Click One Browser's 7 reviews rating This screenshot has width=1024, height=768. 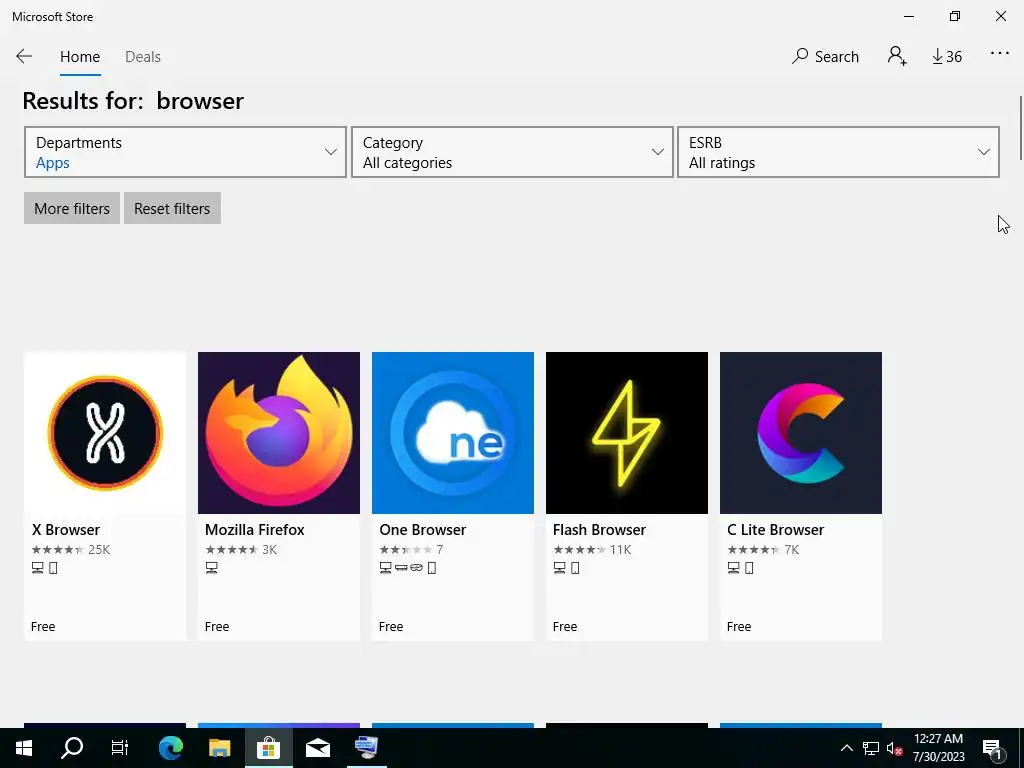[411, 550]
